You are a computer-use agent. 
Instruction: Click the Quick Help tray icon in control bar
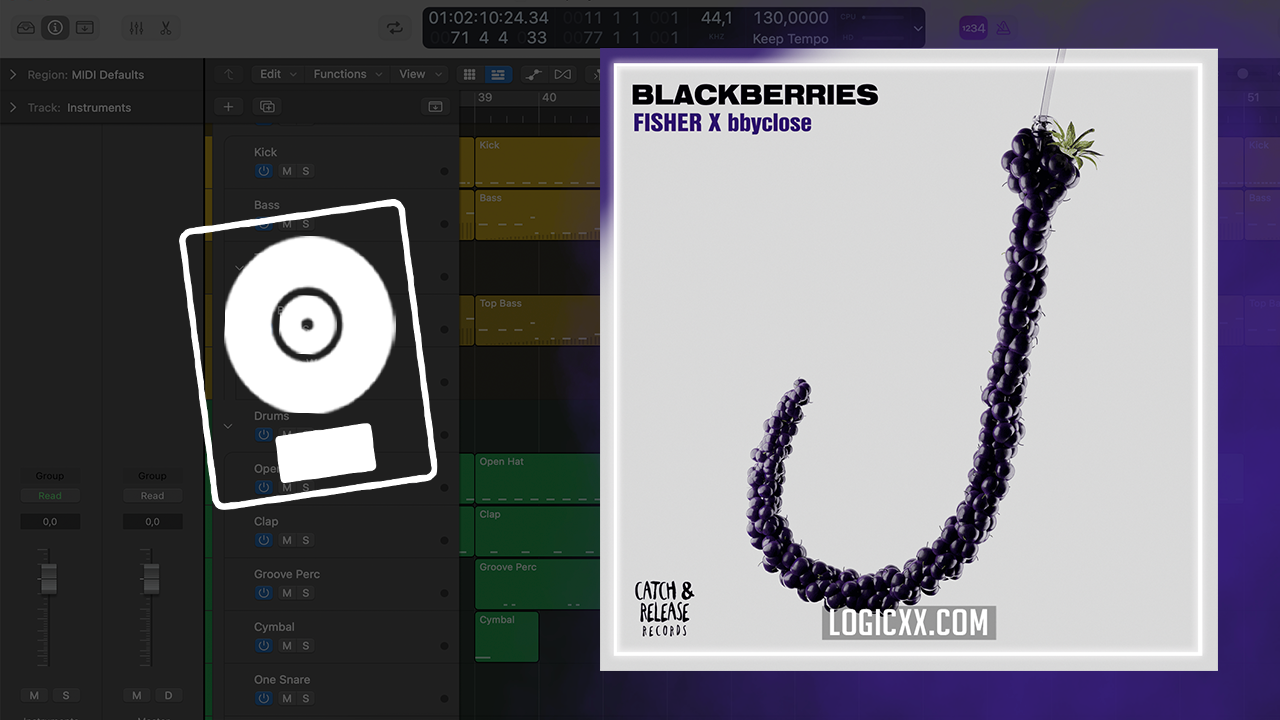85,28
